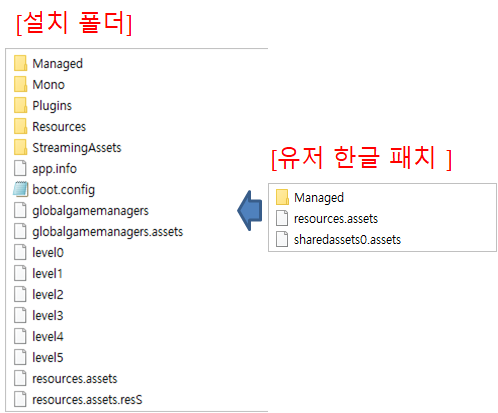This screenshot has height=413, width=498.
Task: Select the Resources folder name
Action: pos(59,127)
